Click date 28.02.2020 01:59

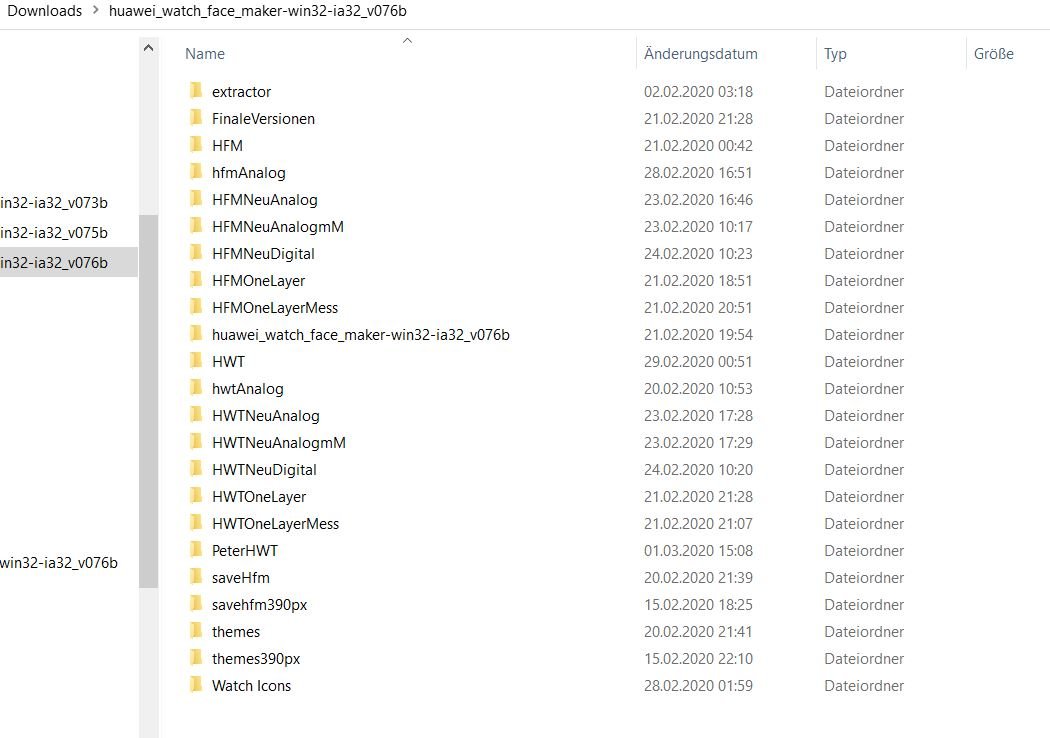[x=698, y=686]
